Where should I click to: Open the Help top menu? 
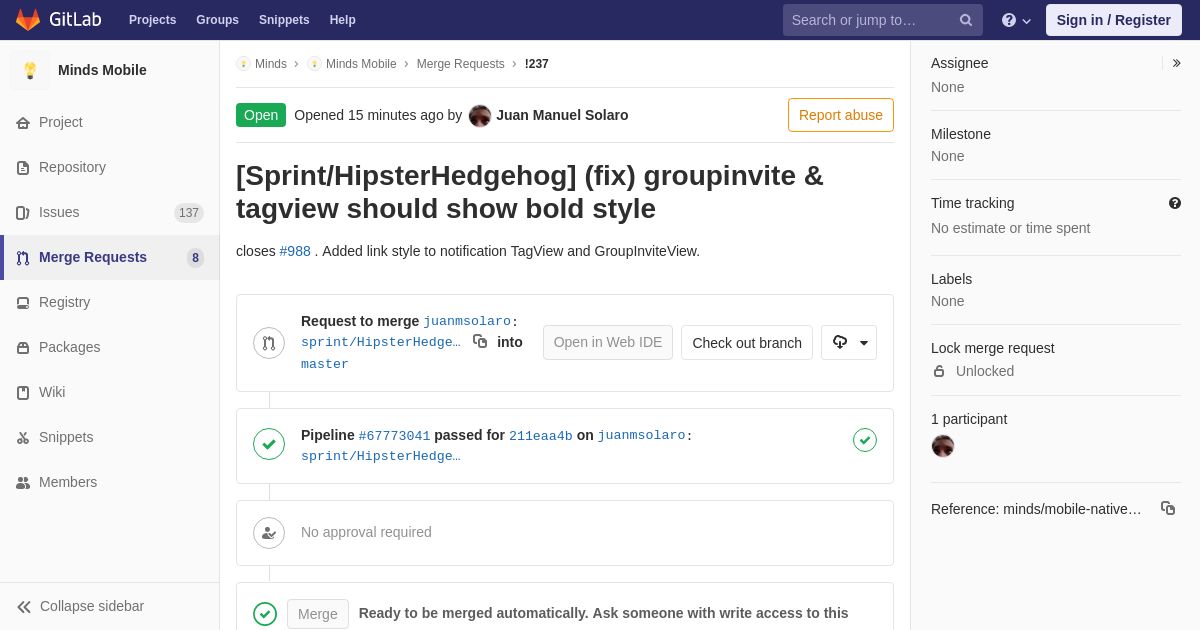[343, 20]
